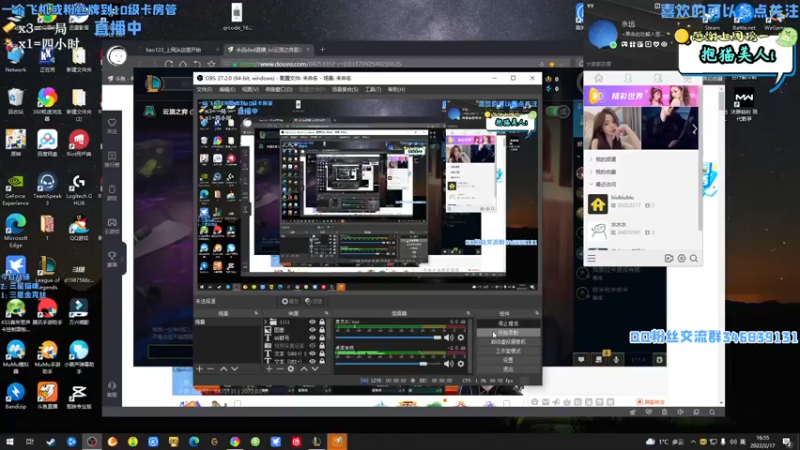Screen dimensions: 800x450
Task: Undock the 混音器 panel with its float icon
Action: click(x=468, y=313)
